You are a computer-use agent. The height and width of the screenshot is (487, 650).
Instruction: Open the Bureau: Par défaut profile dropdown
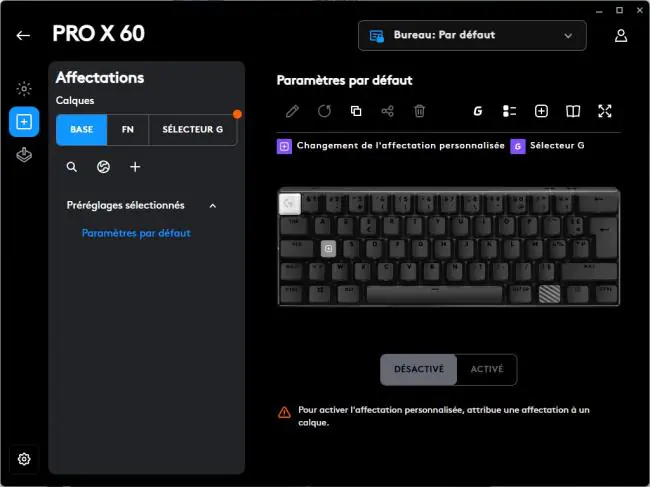point(472,36)
